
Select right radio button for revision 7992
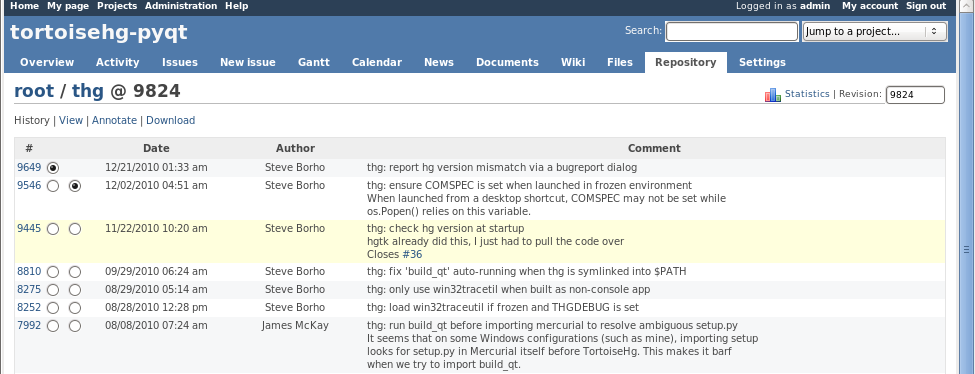coord(75,326)
